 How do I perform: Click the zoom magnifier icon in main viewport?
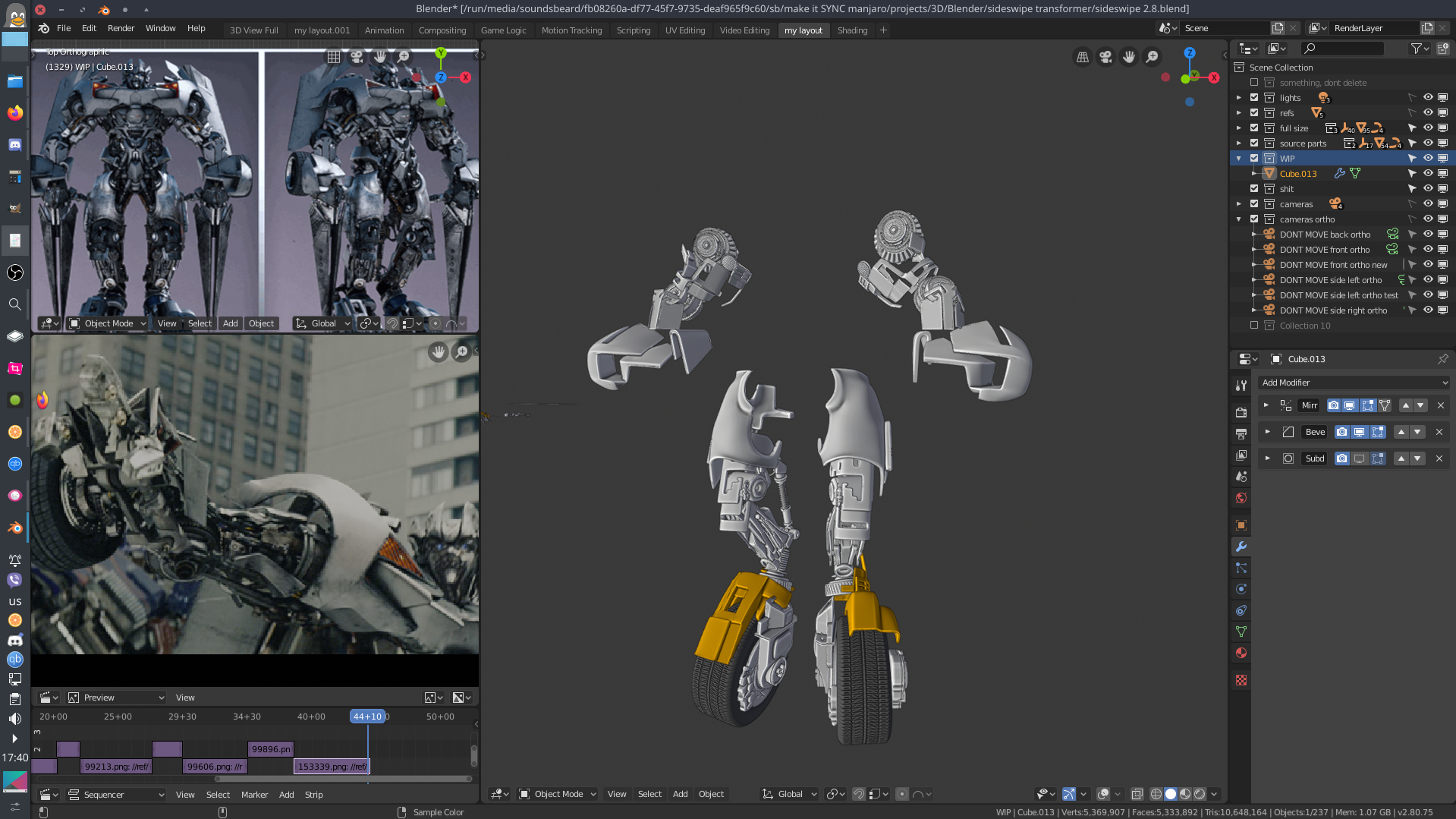pos(1152,57)
